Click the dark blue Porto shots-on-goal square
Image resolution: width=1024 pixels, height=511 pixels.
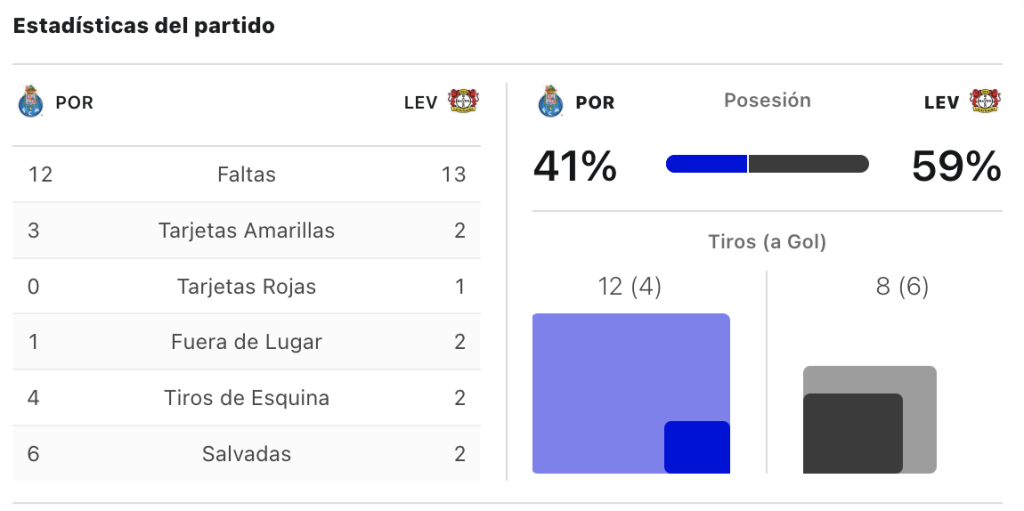coord(697,447)
